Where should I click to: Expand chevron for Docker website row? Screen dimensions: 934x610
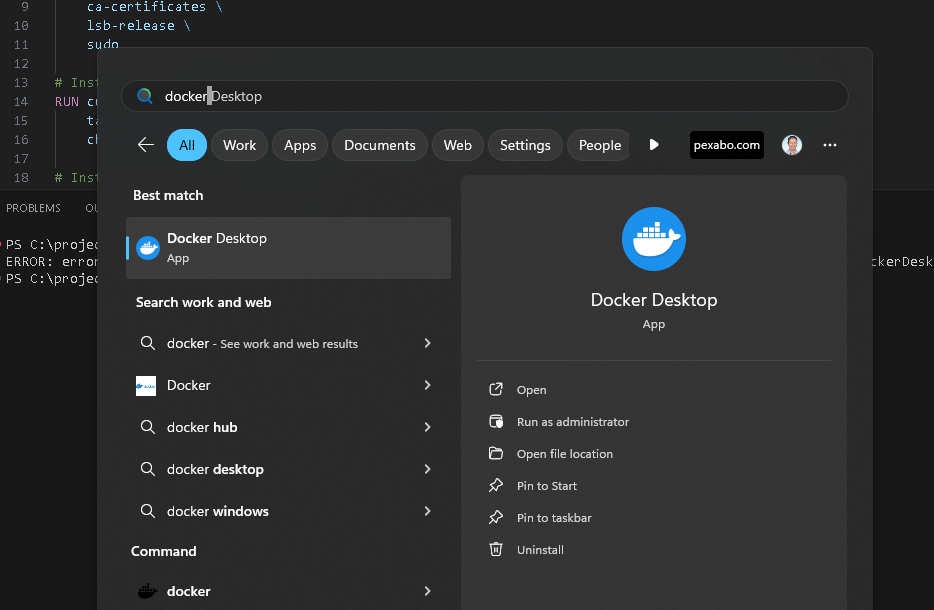[x=427, y=385]
